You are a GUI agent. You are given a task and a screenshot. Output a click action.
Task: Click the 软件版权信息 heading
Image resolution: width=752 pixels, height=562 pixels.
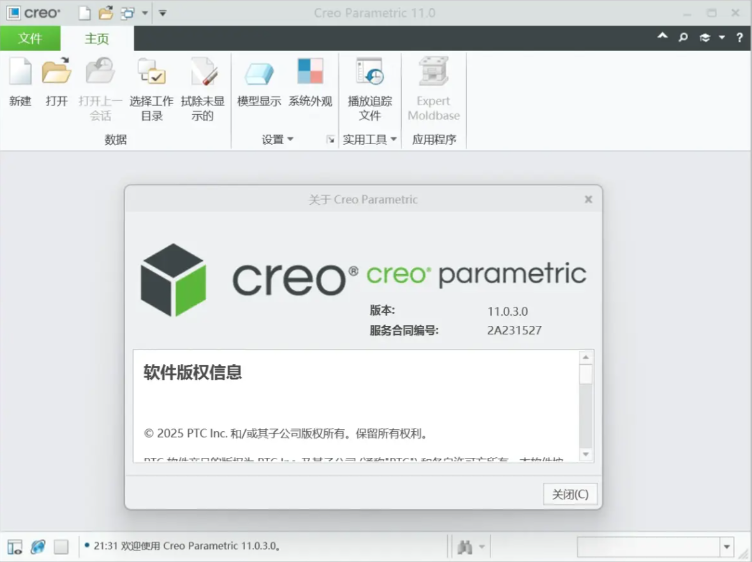coord(192,373)
